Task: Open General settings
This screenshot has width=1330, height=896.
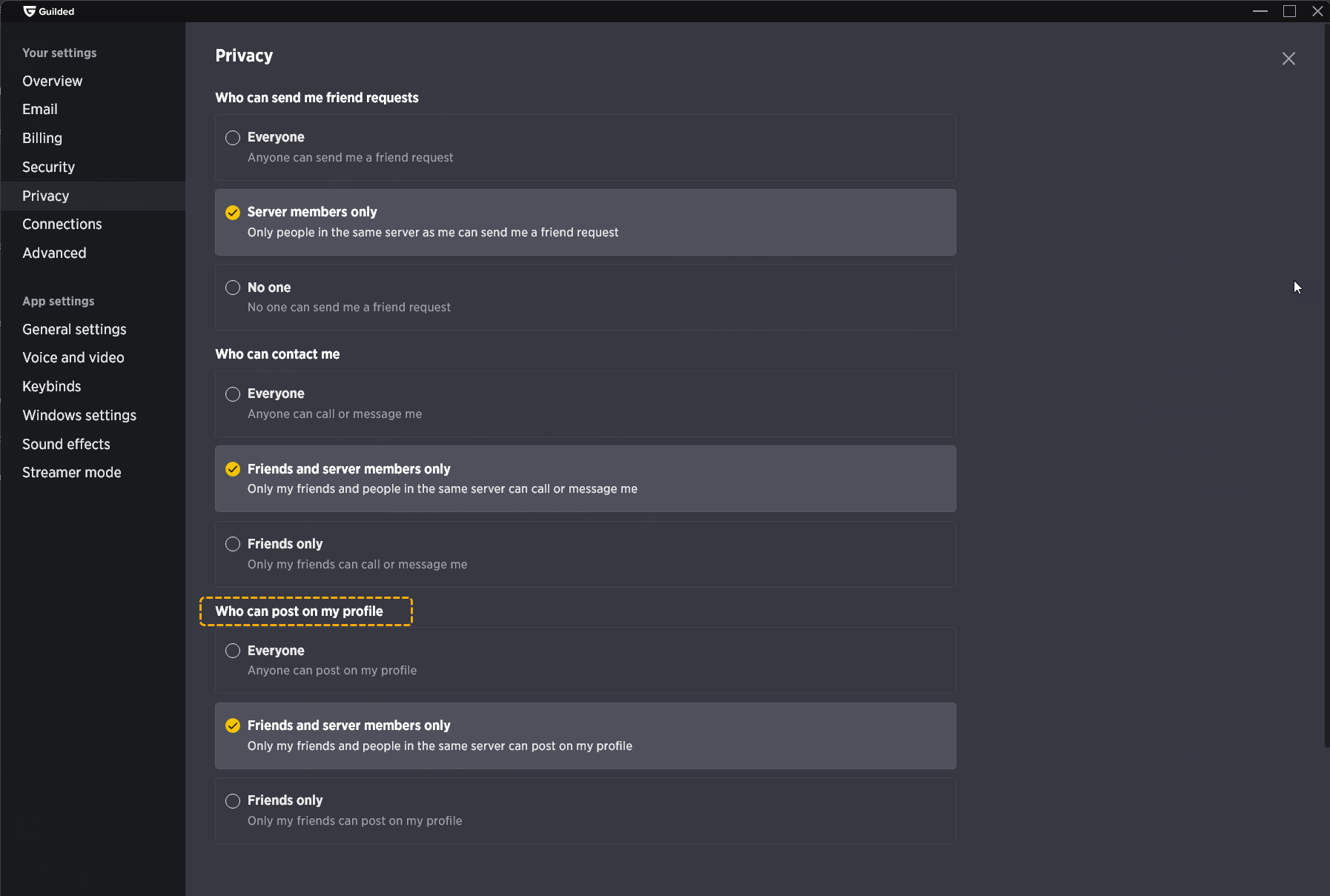Action: 93,329
